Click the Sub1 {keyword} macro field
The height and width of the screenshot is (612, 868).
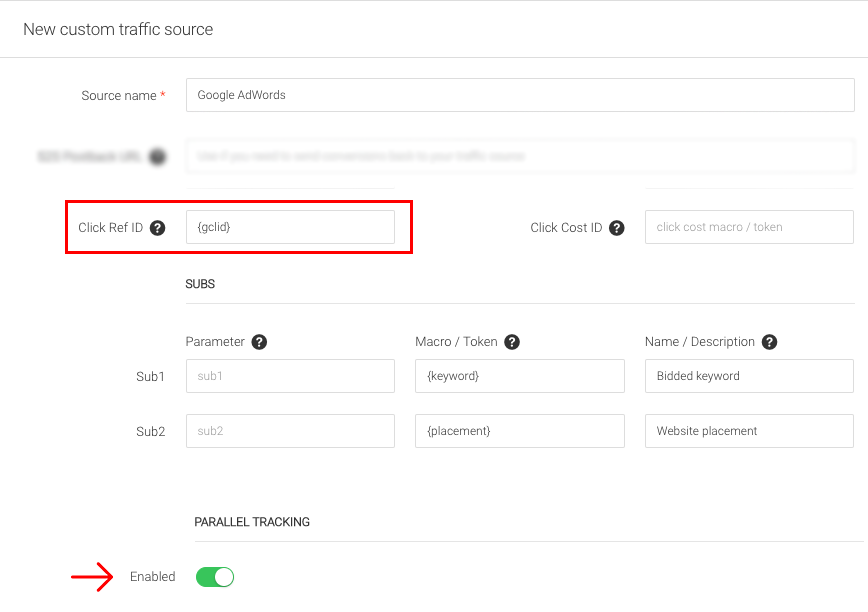[519, 376]
